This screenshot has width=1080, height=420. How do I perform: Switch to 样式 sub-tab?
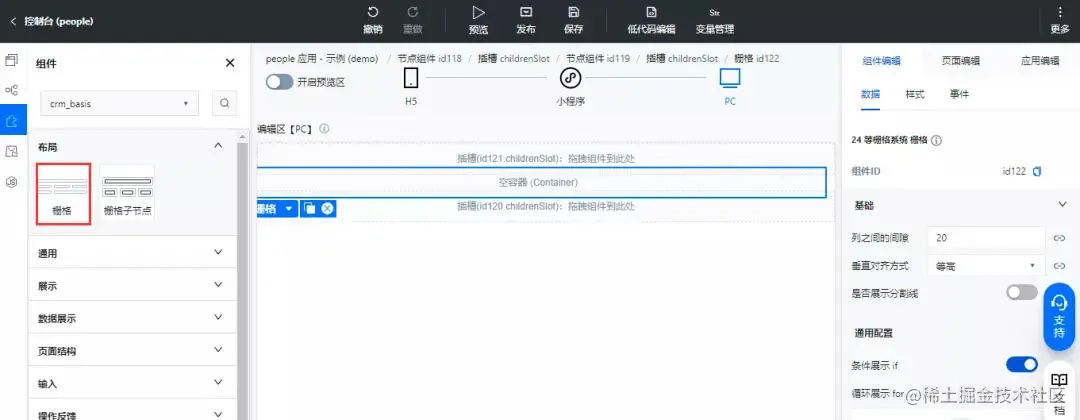coord(915,94)
